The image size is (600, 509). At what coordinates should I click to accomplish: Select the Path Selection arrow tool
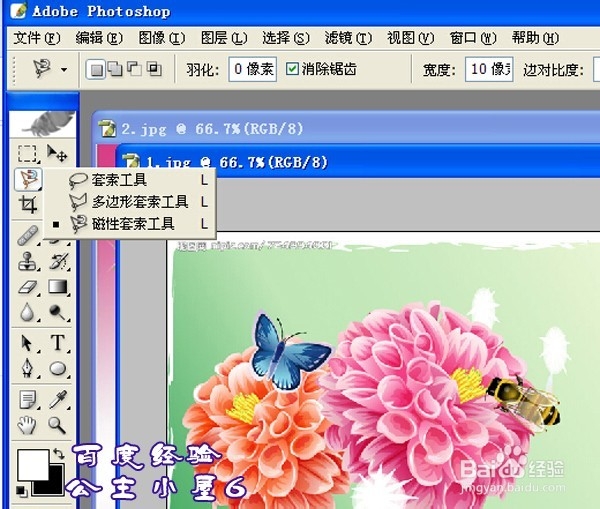pyautogui.click(x=27, y=343)
